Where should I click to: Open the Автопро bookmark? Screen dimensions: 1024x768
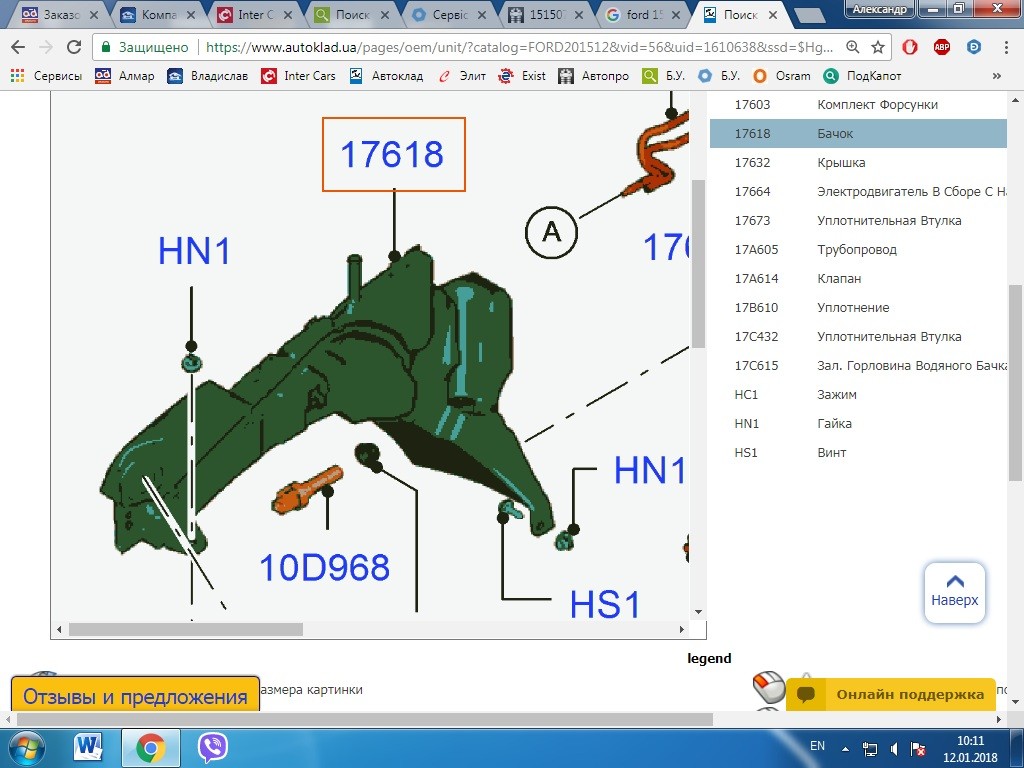pos(593,76)
